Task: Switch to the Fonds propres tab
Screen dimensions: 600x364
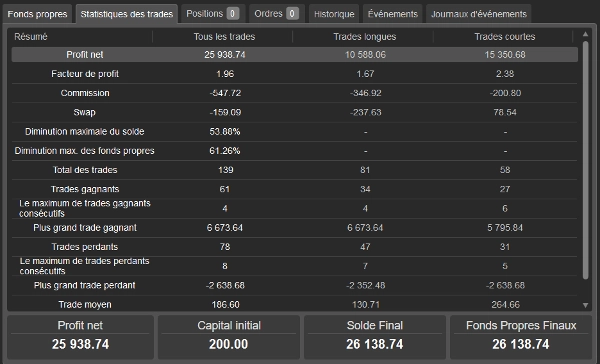Action: [37, 14]
